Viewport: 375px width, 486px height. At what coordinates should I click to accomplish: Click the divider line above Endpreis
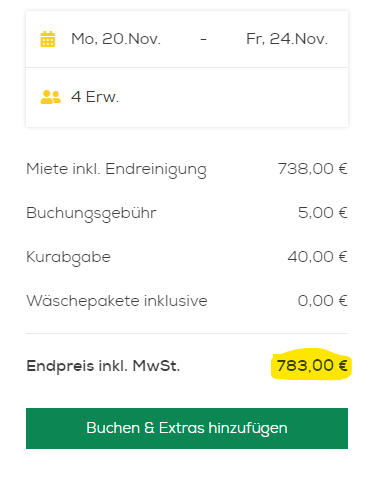187,333
